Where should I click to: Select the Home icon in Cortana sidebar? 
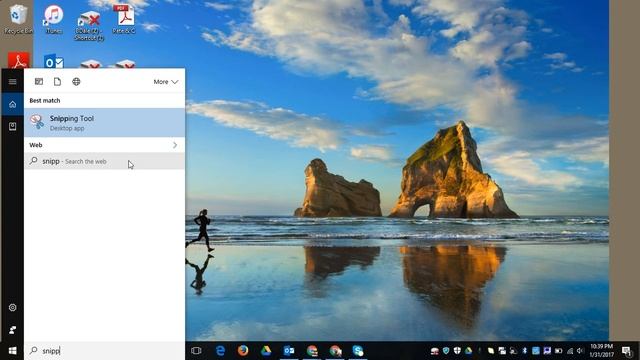pos(13,104)
